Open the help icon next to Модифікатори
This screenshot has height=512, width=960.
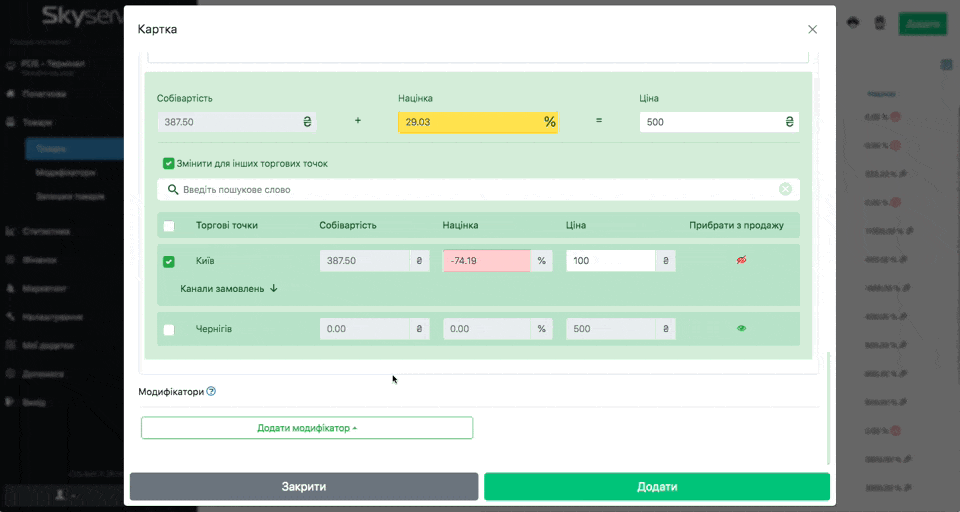[x=211, y=392]
